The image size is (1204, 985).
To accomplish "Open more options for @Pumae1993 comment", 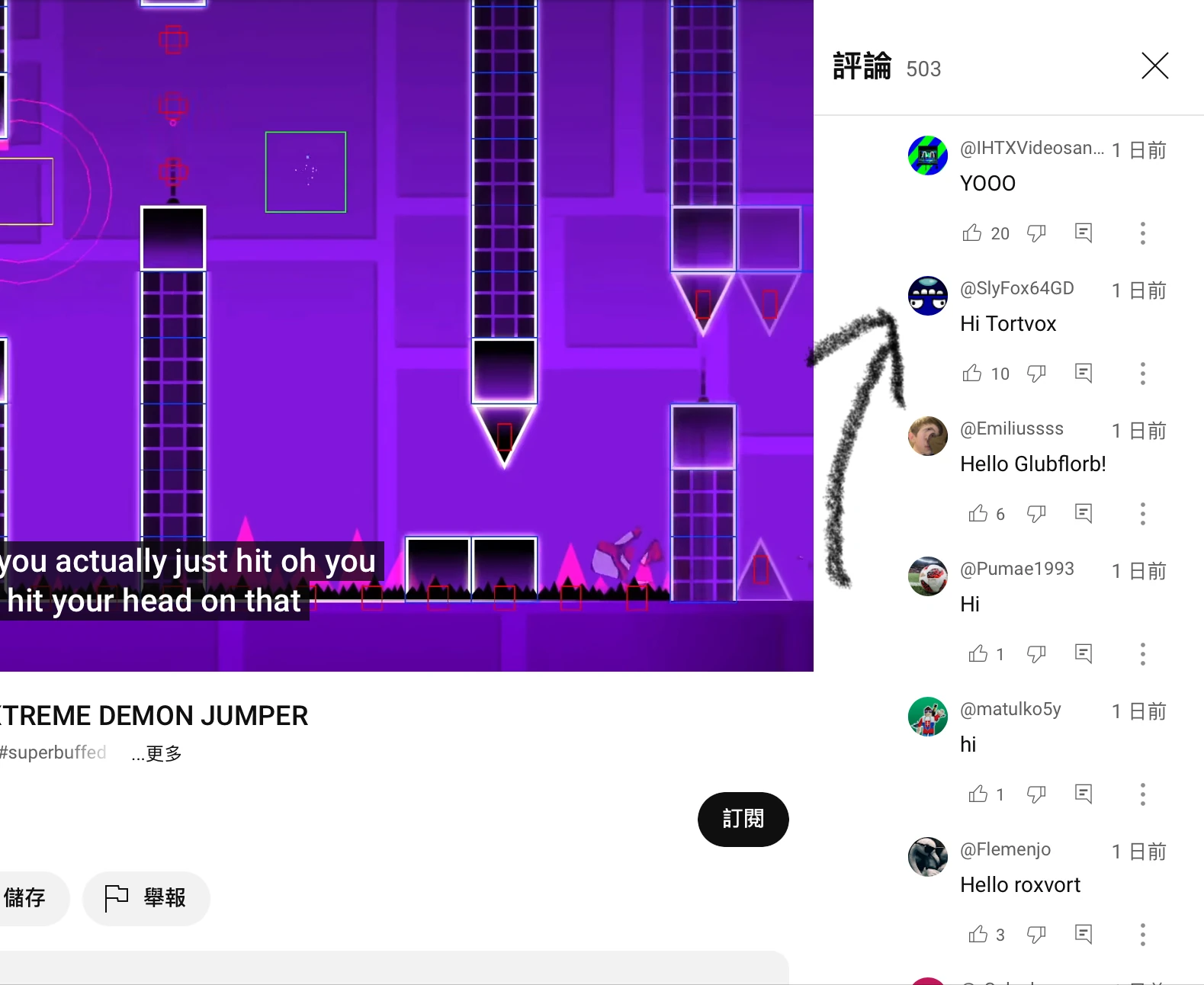I will coord(1142,653).
